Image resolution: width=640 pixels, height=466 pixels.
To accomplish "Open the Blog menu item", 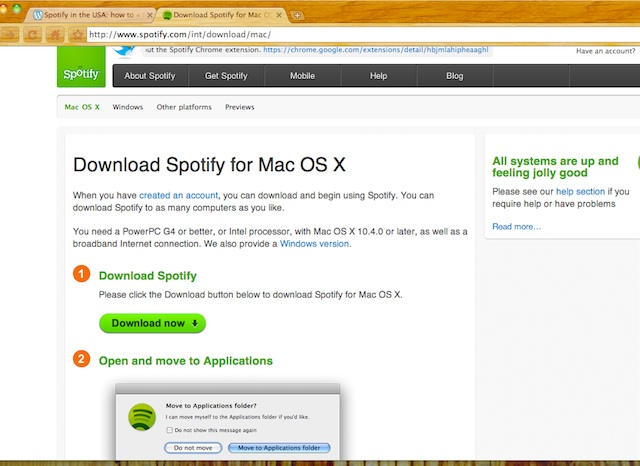I will [x=454, y=76].
